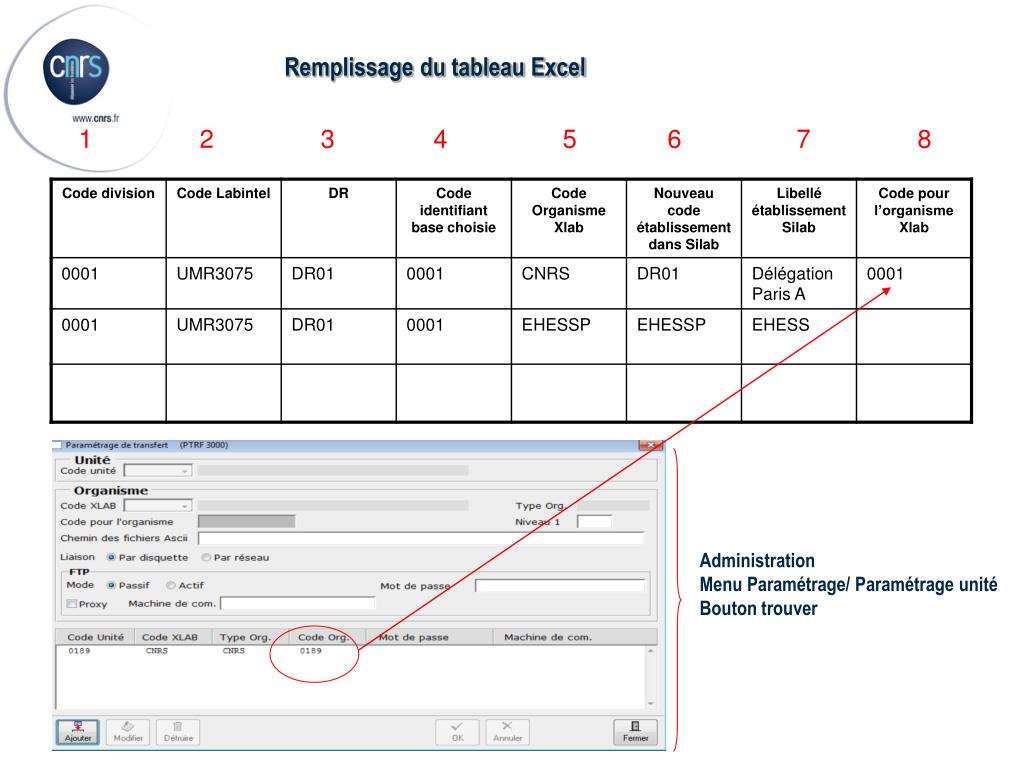The width and height of the screenshot is (1024, 768).
Task: Click the Code pour l'organisme field
Action: click(246, 521)
